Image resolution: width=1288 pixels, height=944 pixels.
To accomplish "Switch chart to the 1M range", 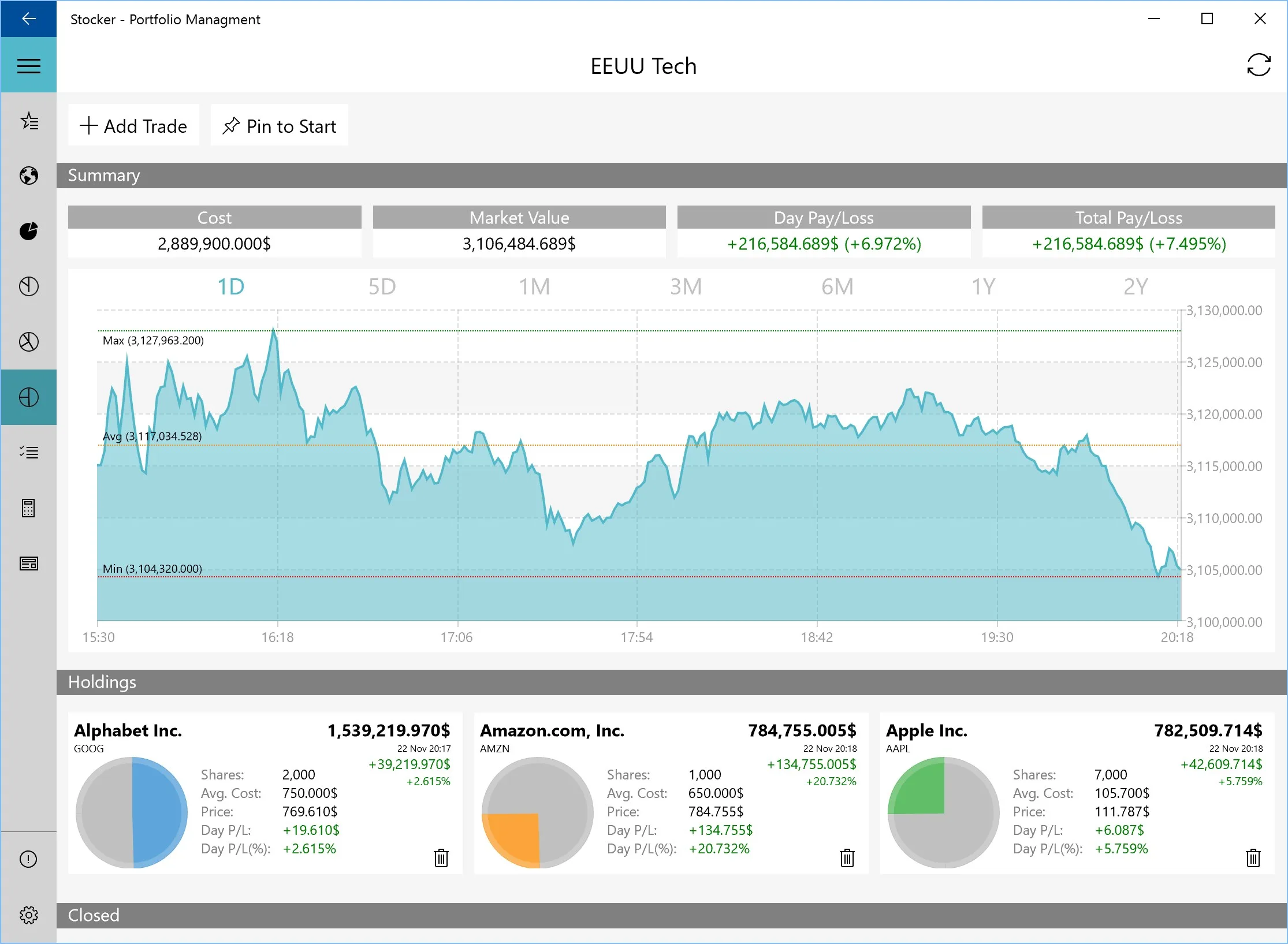I will point(534,286).
